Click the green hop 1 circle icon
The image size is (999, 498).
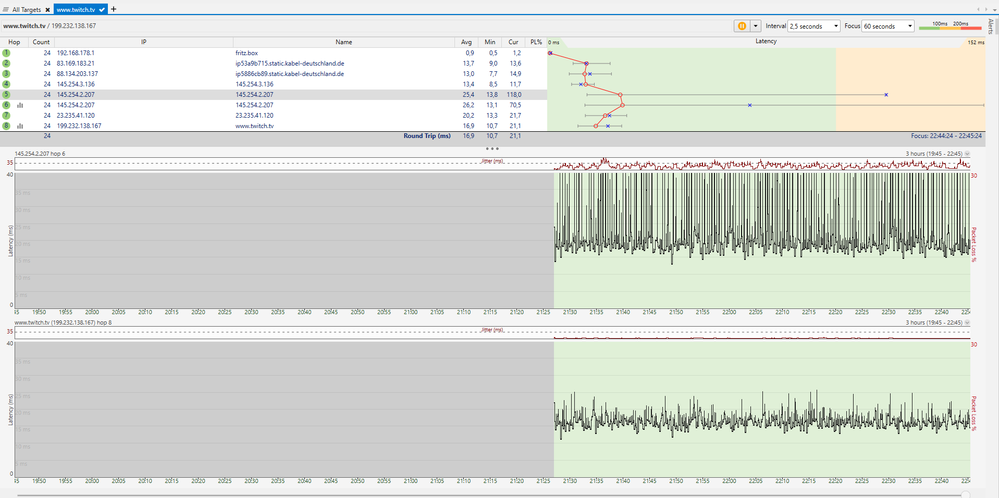tap(6, 52)
